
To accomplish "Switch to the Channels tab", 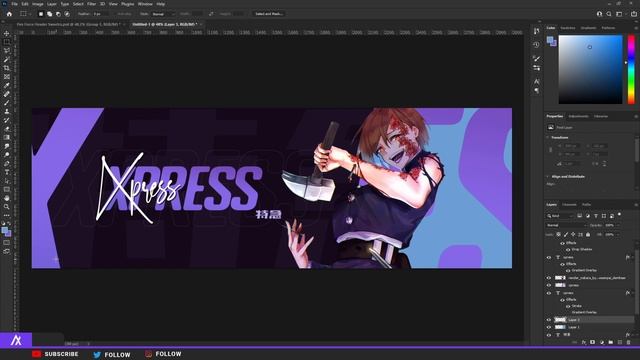I will 569,205.
